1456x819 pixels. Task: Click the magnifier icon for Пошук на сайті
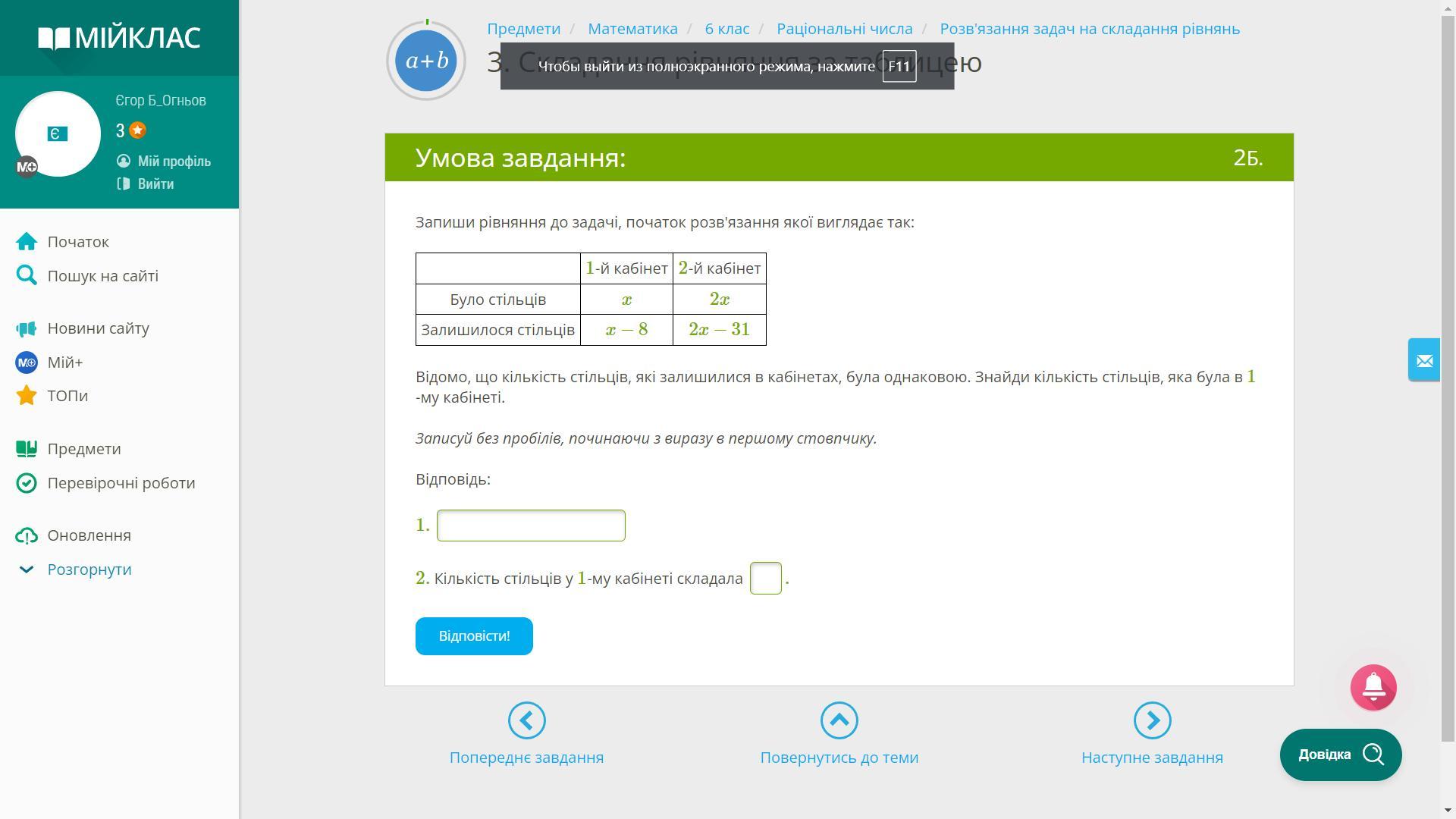click(27, 275)
